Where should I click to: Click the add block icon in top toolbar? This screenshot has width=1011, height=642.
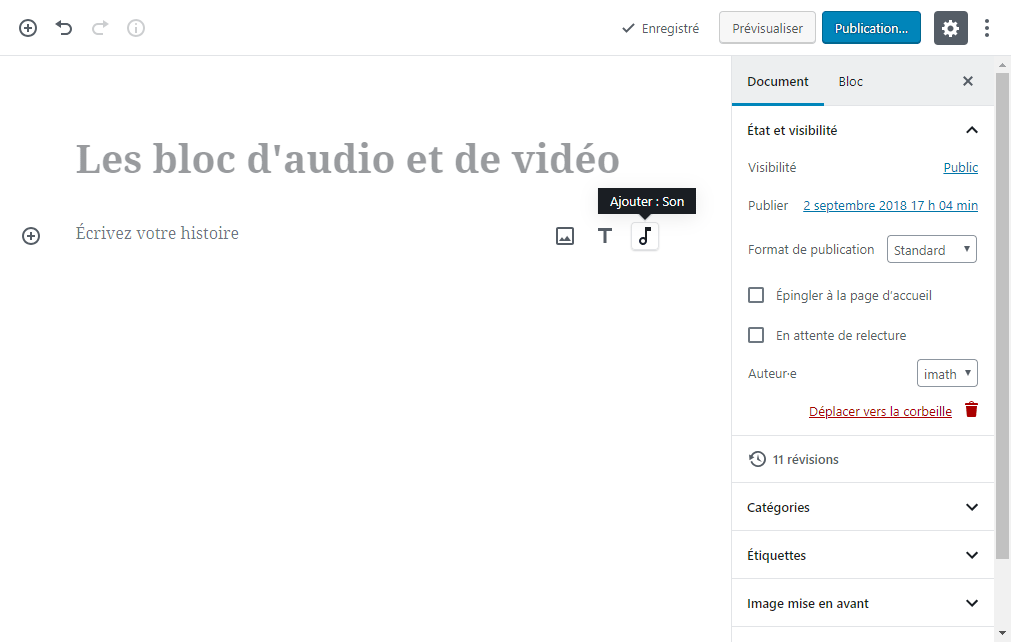[x=28, y=28]
